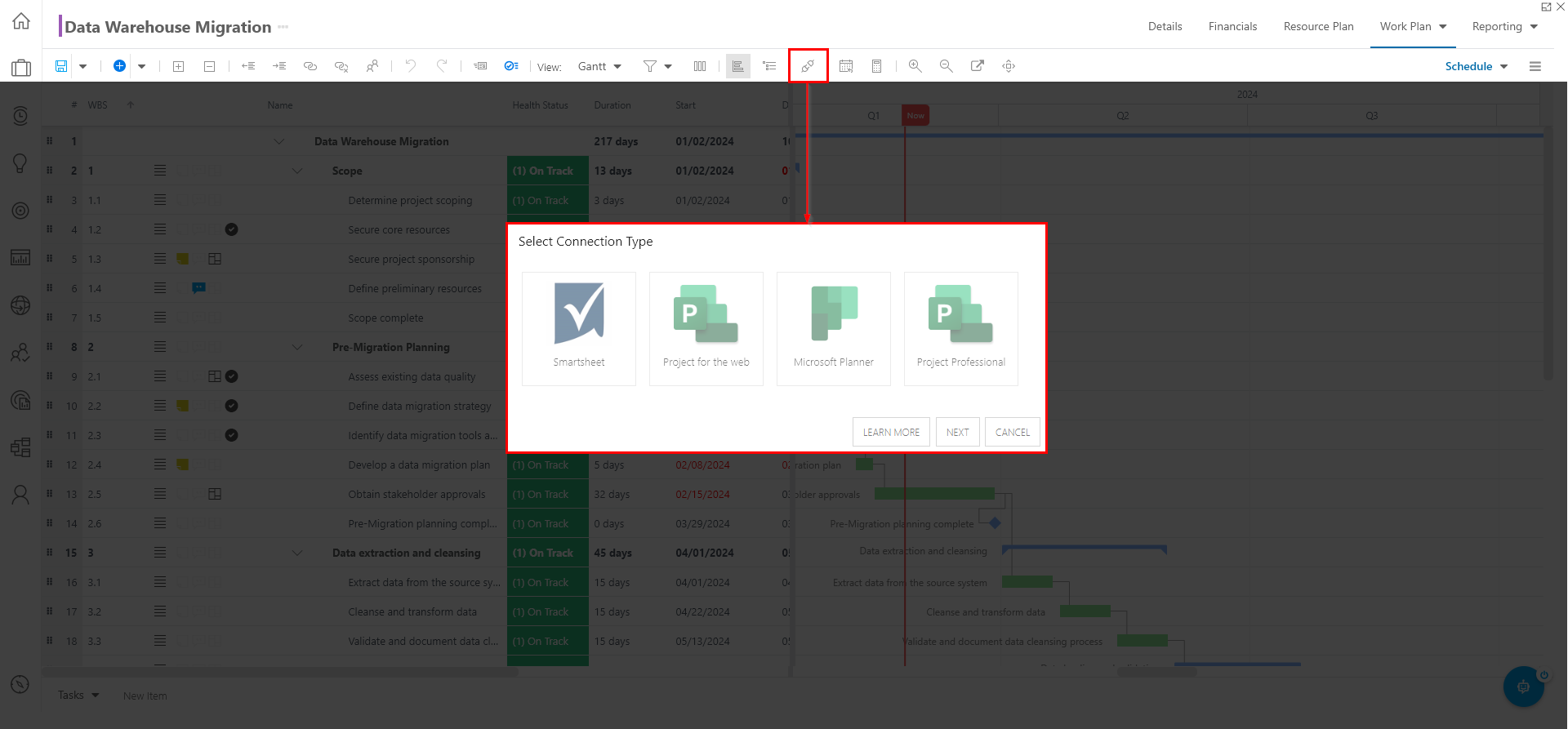This screenshot has width=1568, height=729.
Task: Click the Expand all rows icon
Action: point(179,66)
